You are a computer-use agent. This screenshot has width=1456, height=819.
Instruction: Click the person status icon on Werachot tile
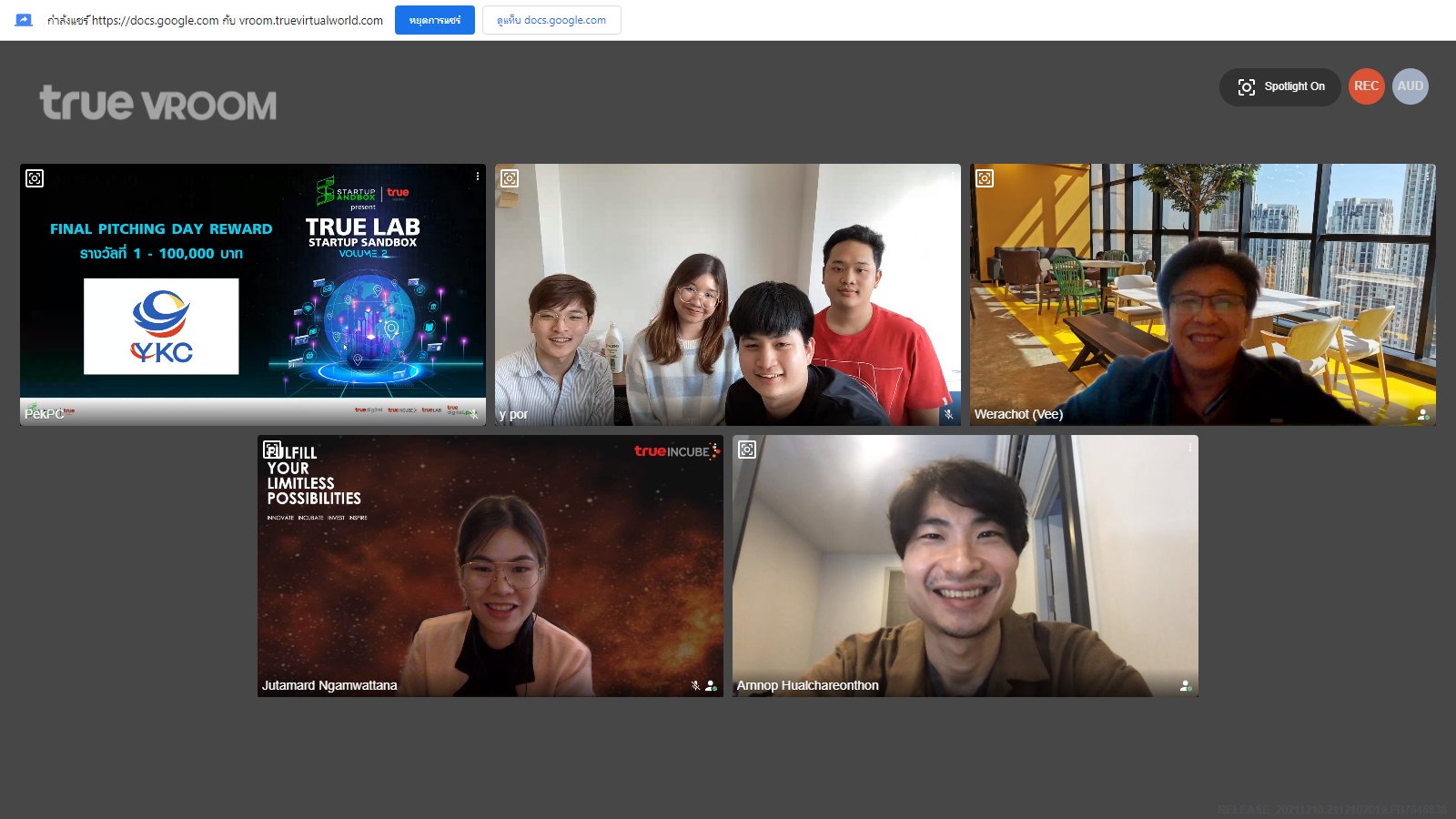point(1423,414)
